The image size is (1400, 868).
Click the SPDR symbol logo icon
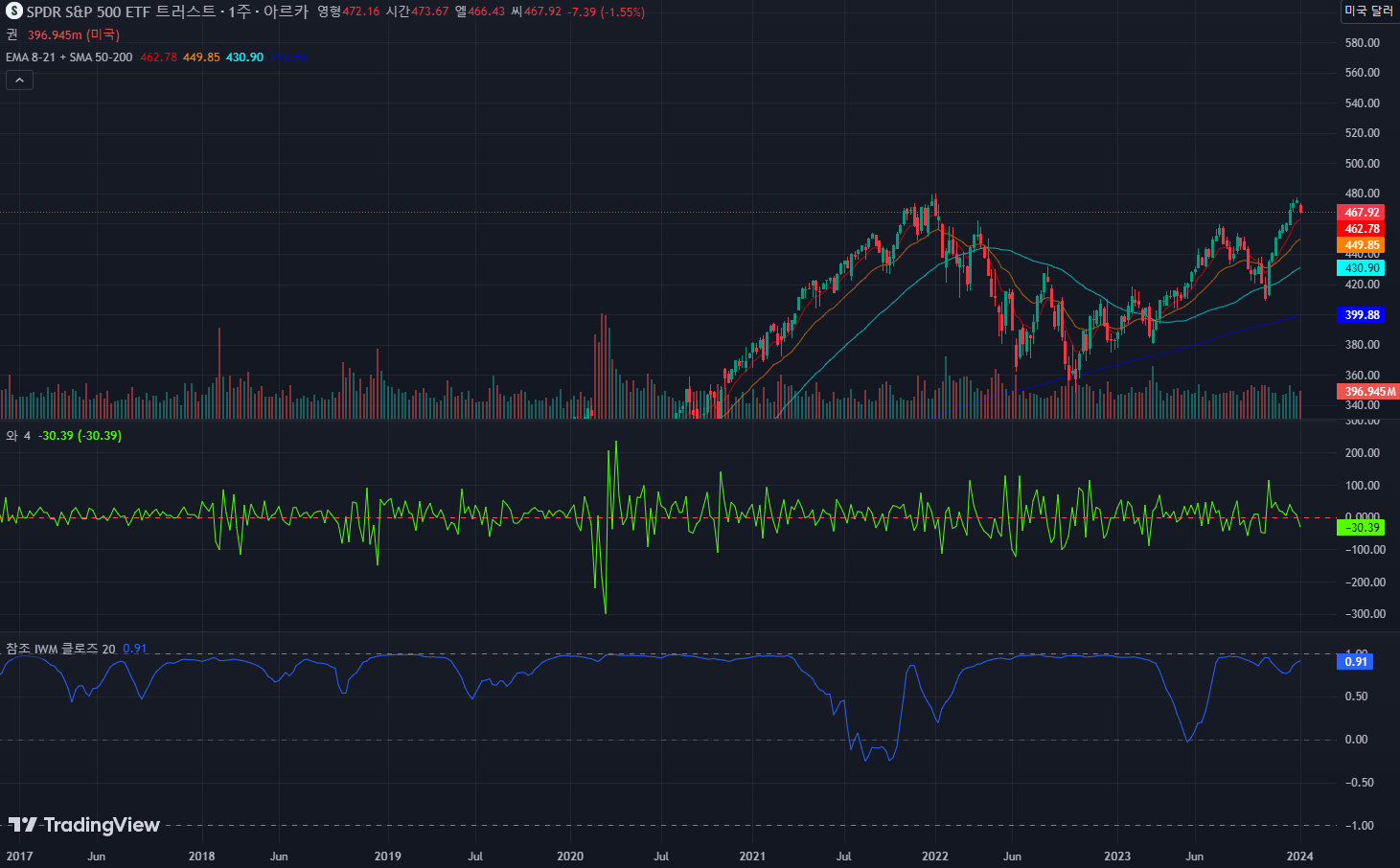point(14,11)
